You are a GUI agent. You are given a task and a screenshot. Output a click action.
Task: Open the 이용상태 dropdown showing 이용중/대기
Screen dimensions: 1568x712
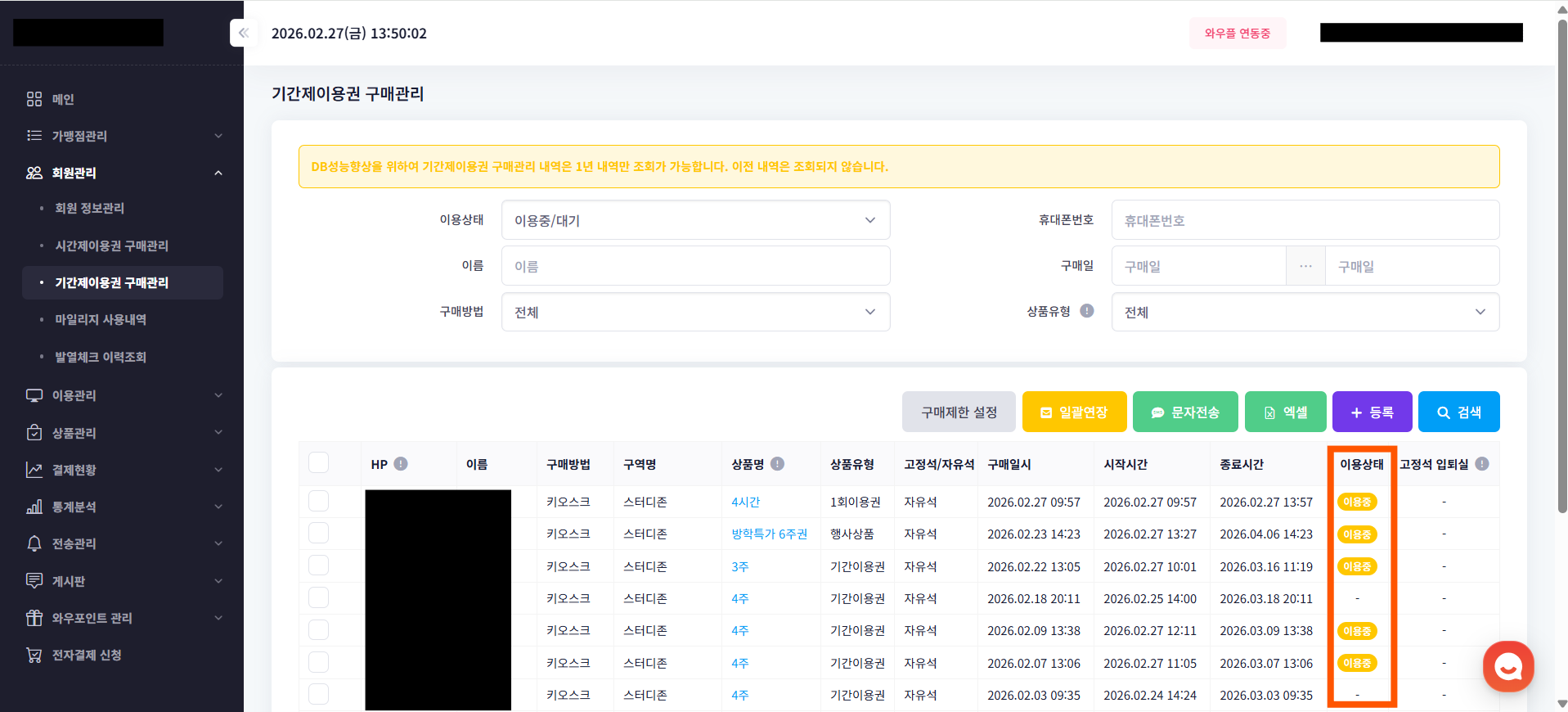[x=695, y=220]
